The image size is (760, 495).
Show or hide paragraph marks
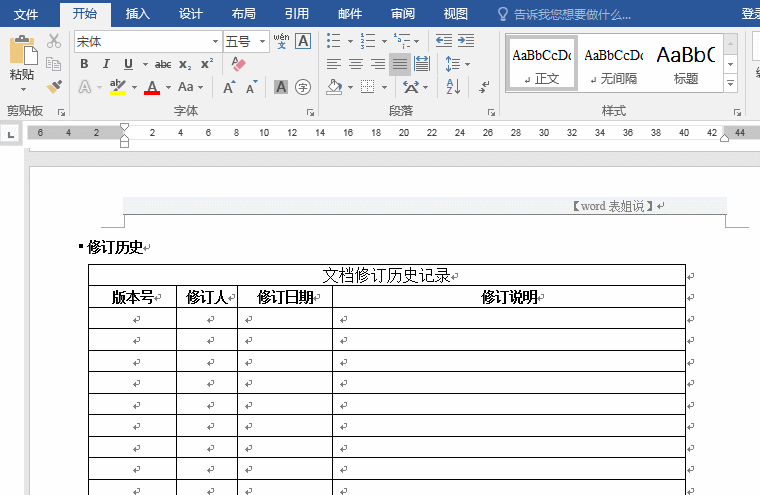(485, 87)
